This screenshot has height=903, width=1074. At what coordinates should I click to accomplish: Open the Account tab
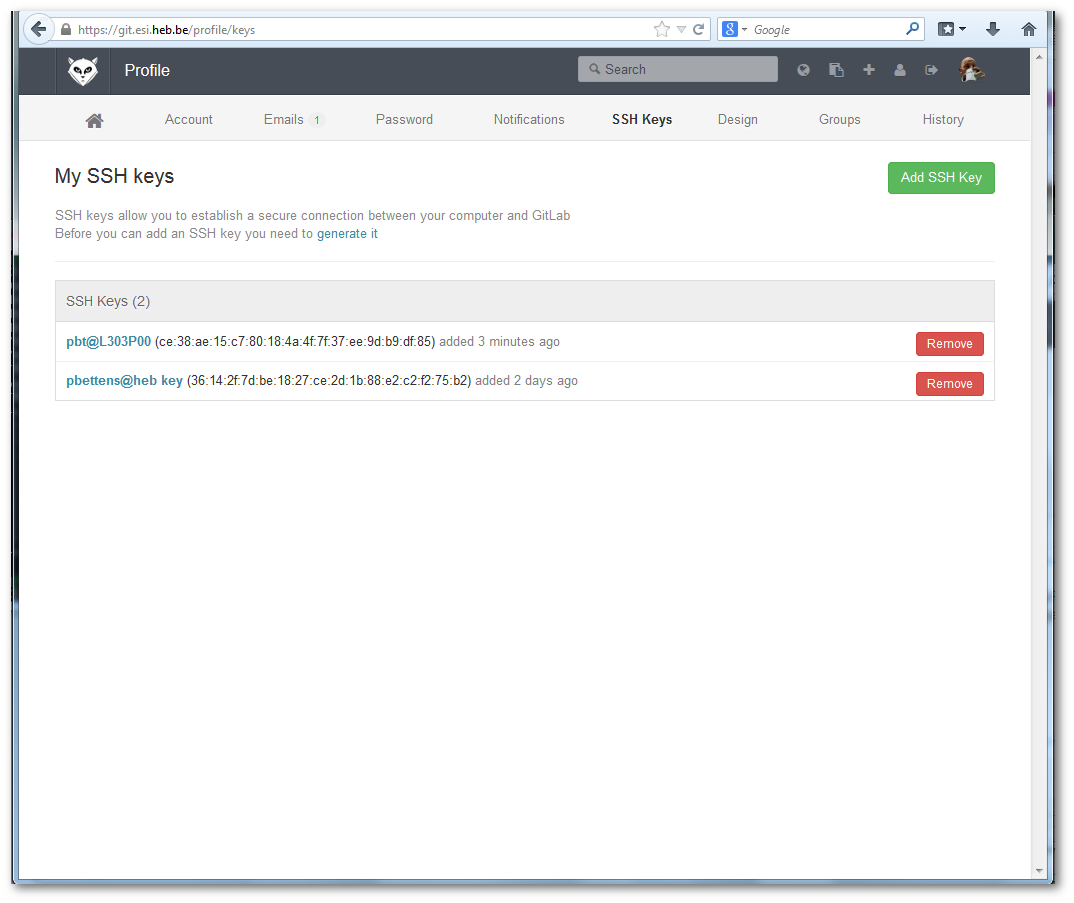[188, 119]
